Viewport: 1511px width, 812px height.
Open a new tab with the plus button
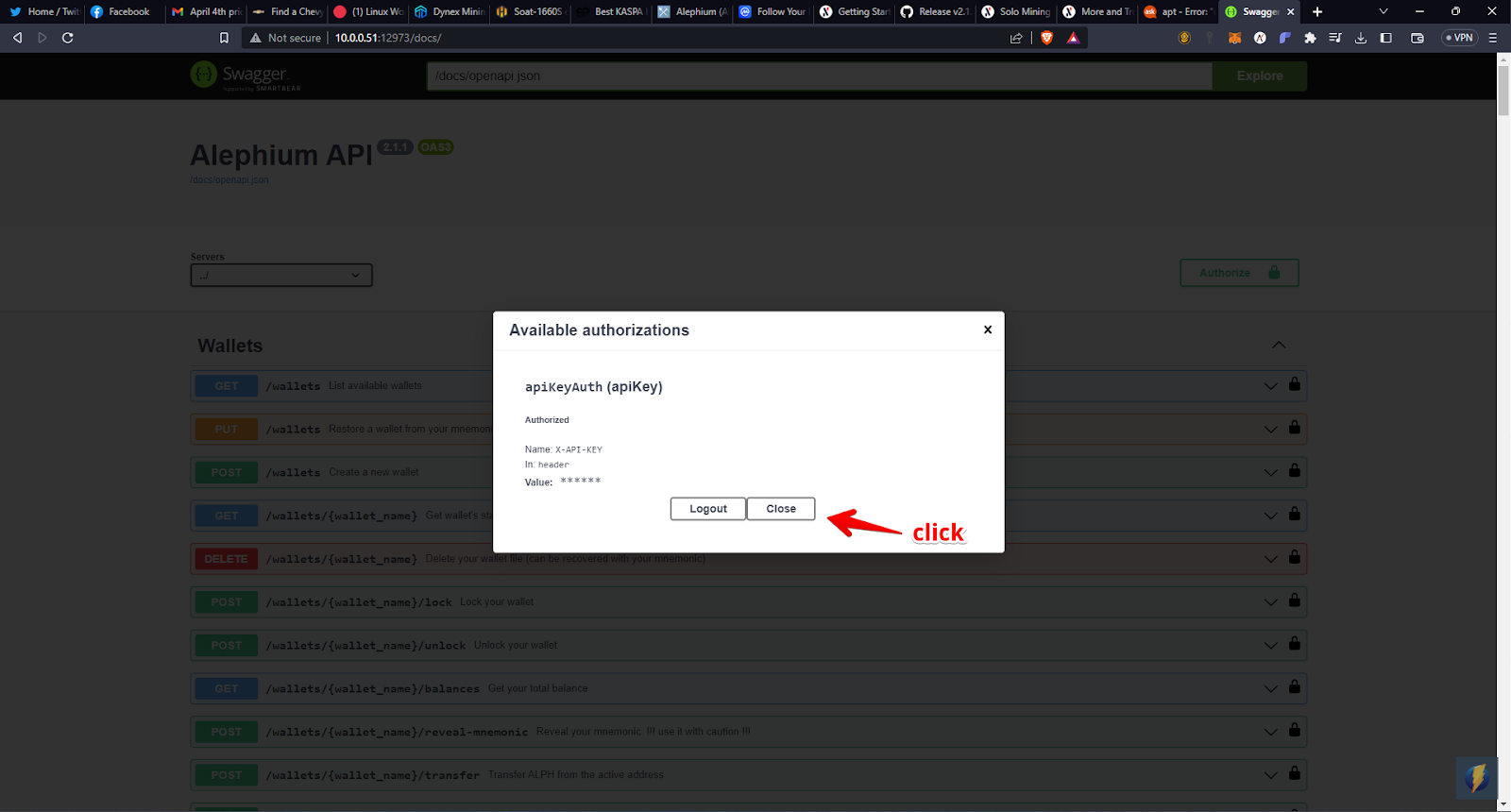click(1317, 11)
